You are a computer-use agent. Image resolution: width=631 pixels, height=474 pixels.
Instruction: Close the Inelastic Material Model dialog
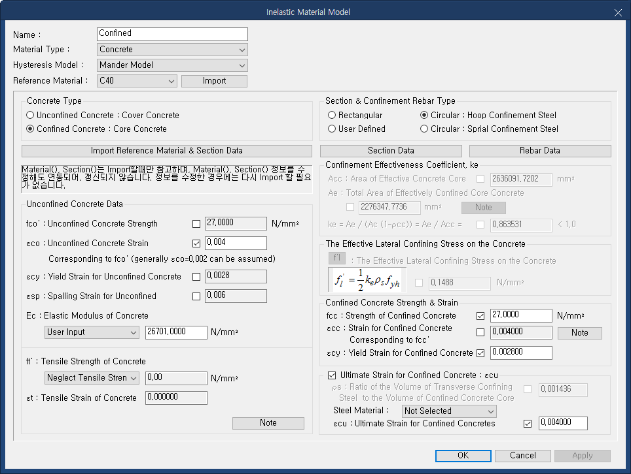point(618,12)
